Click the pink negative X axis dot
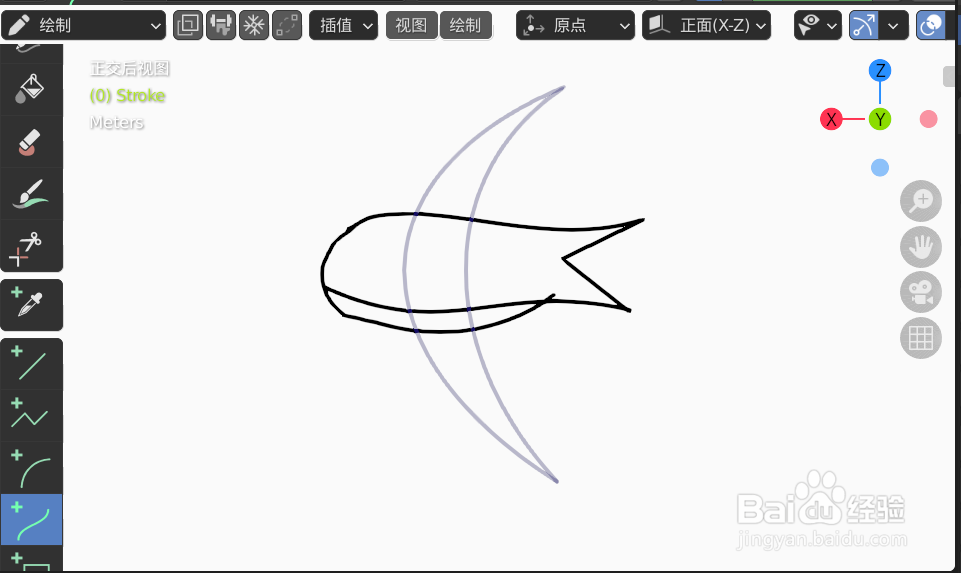This screenshot has width=961, height=573. tap(929, 119)
